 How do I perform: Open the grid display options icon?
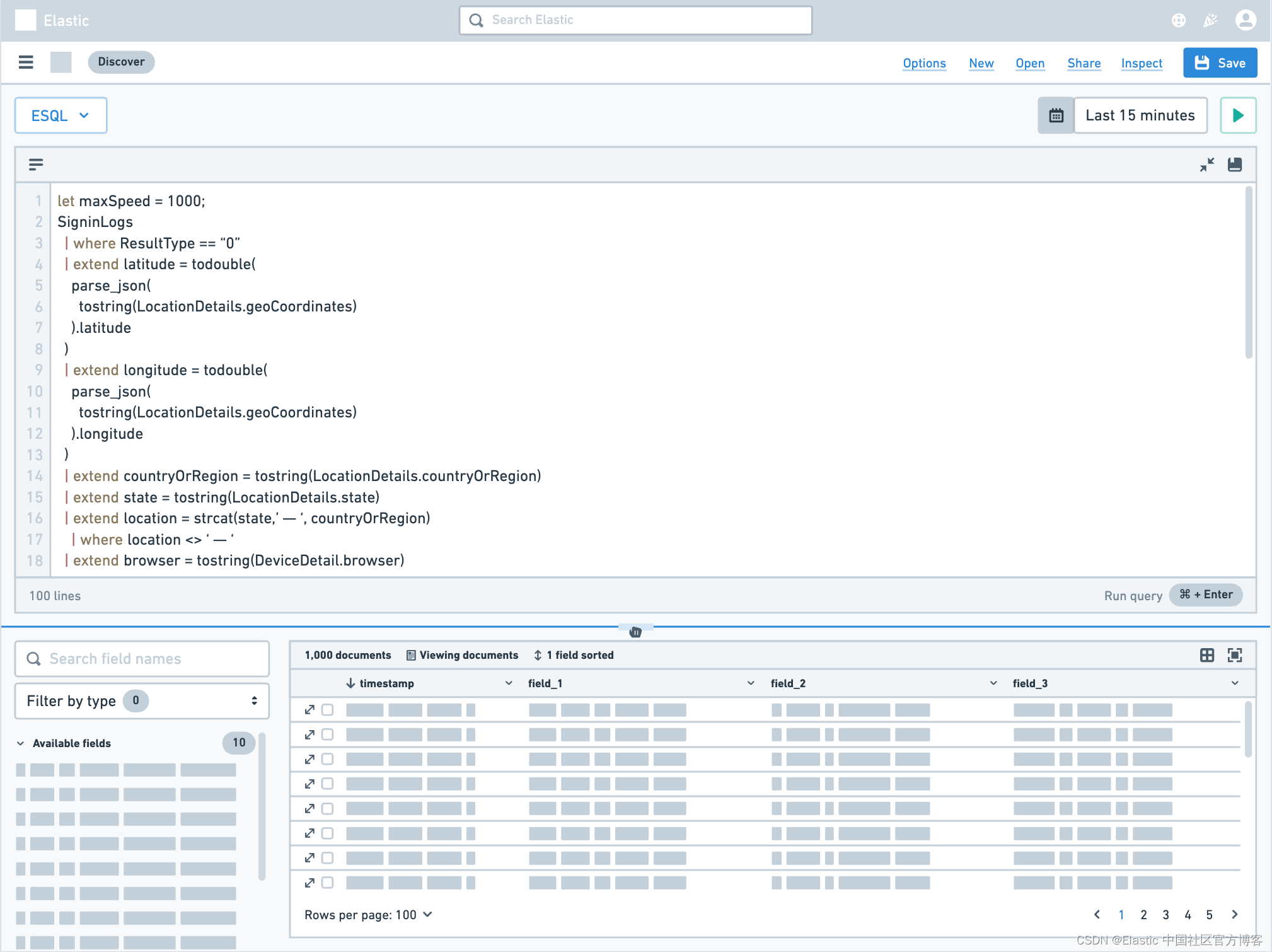1206,655
